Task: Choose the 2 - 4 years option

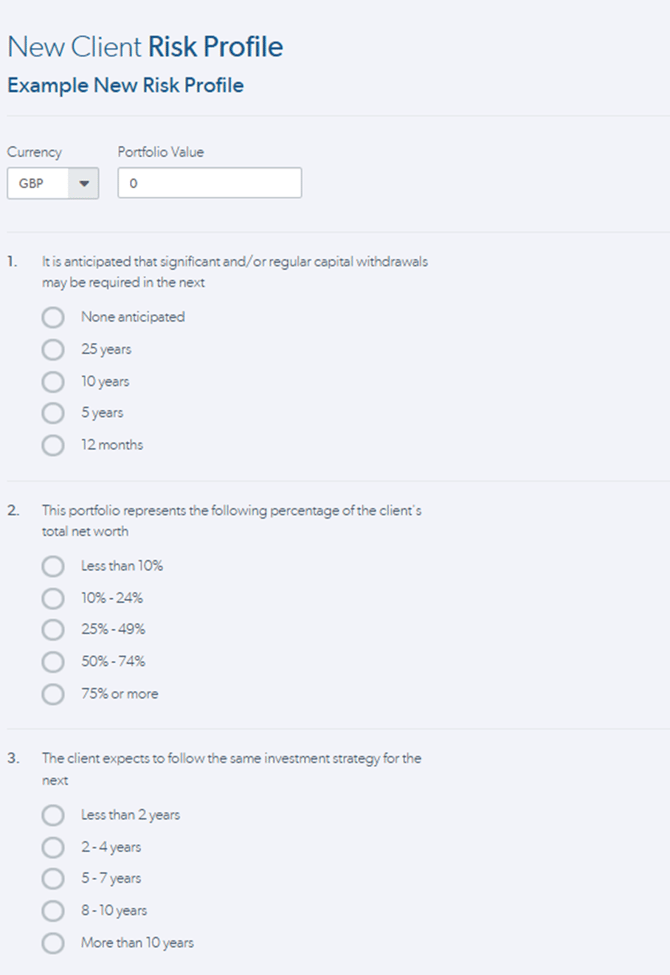Action: pos(53,848)
